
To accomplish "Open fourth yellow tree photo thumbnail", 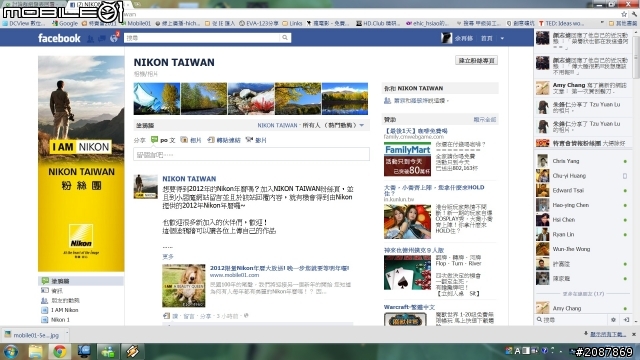I will pos(298,99).
